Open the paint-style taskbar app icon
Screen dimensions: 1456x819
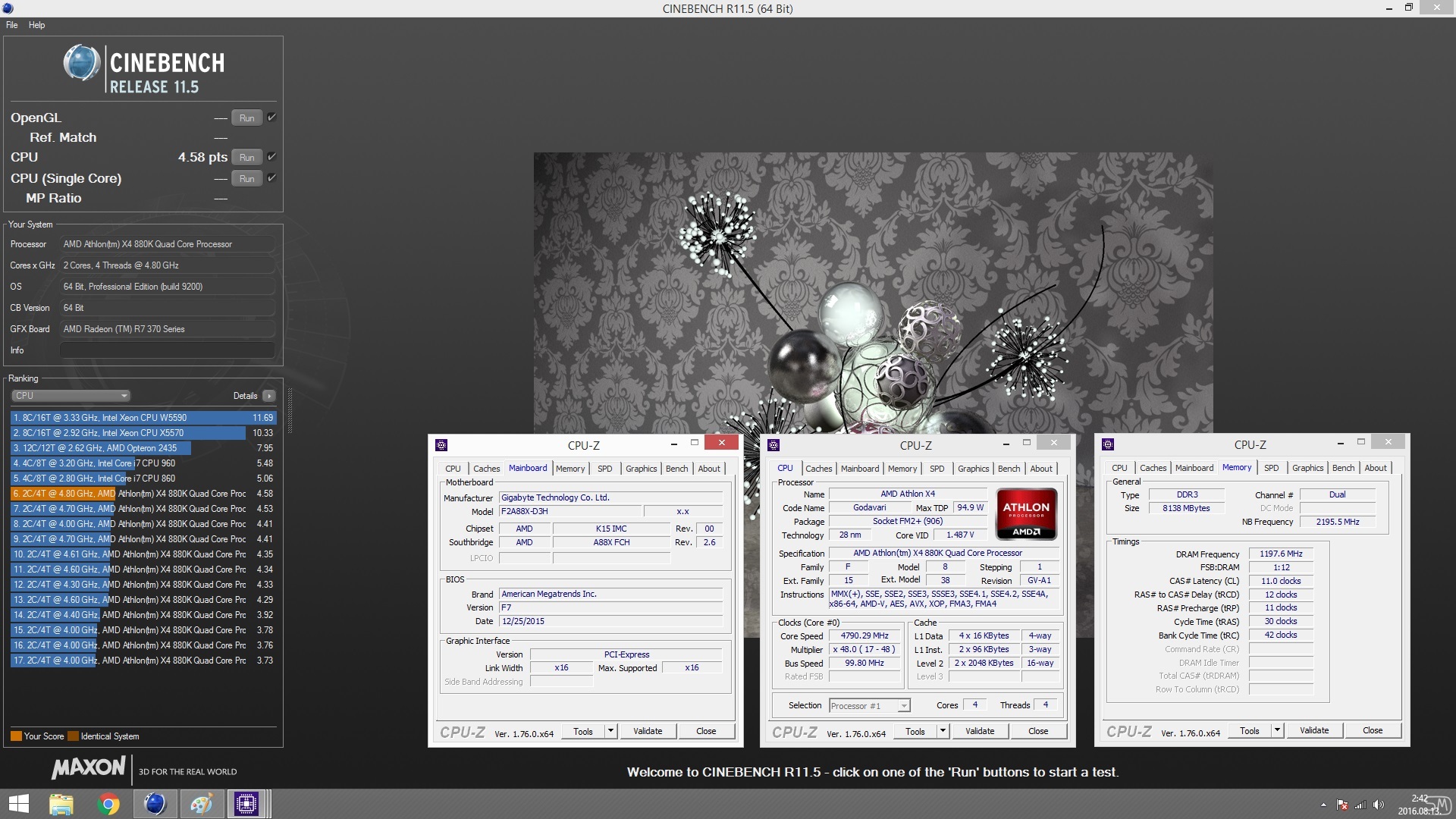201,804
